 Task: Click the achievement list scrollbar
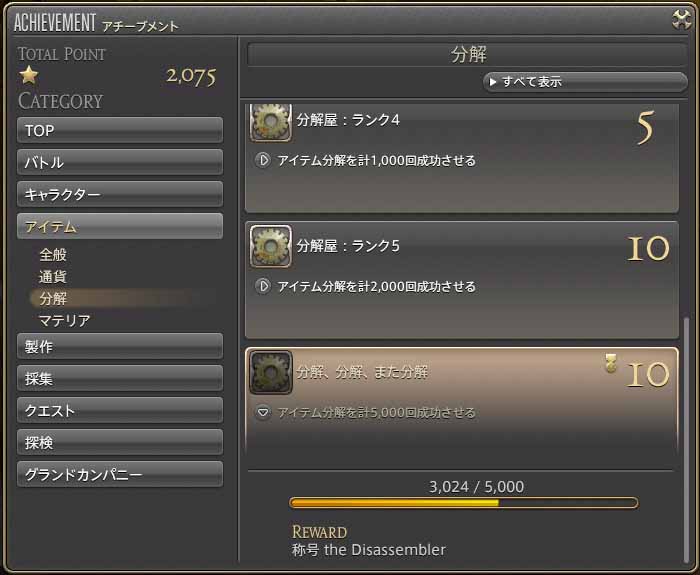click(687, 439)
